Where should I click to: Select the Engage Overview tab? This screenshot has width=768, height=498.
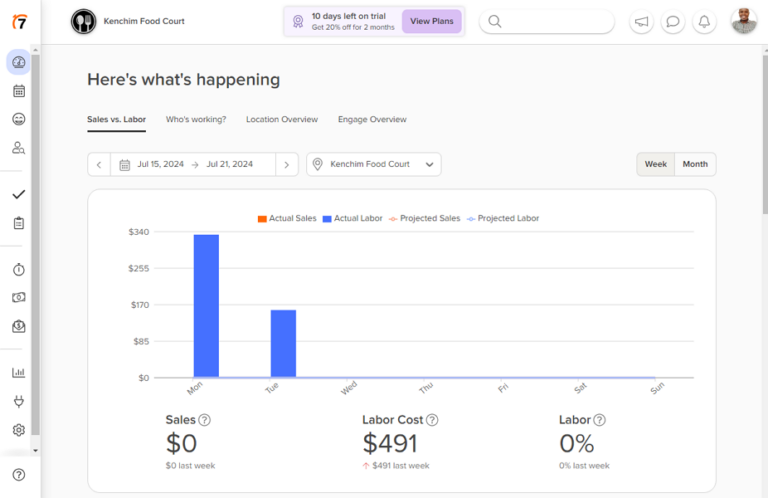click(372, 119)
